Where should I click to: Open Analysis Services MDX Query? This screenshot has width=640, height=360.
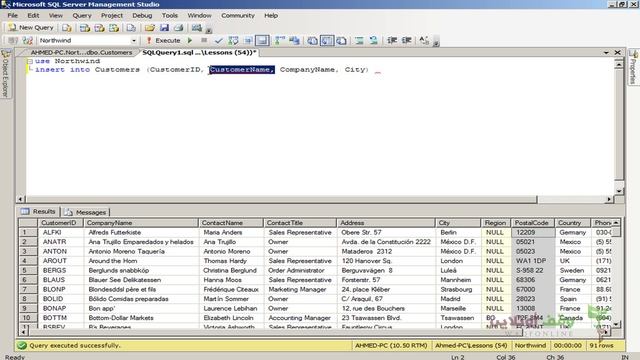click(84, 28)
